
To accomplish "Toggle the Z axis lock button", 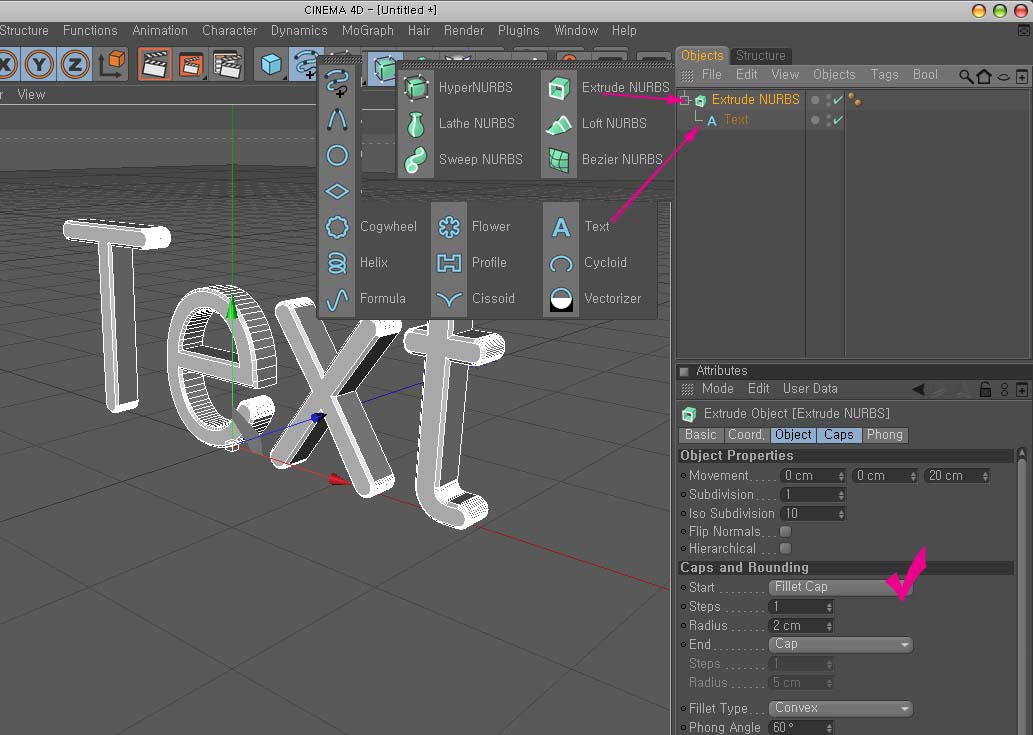I will click(x=74, y=65).
